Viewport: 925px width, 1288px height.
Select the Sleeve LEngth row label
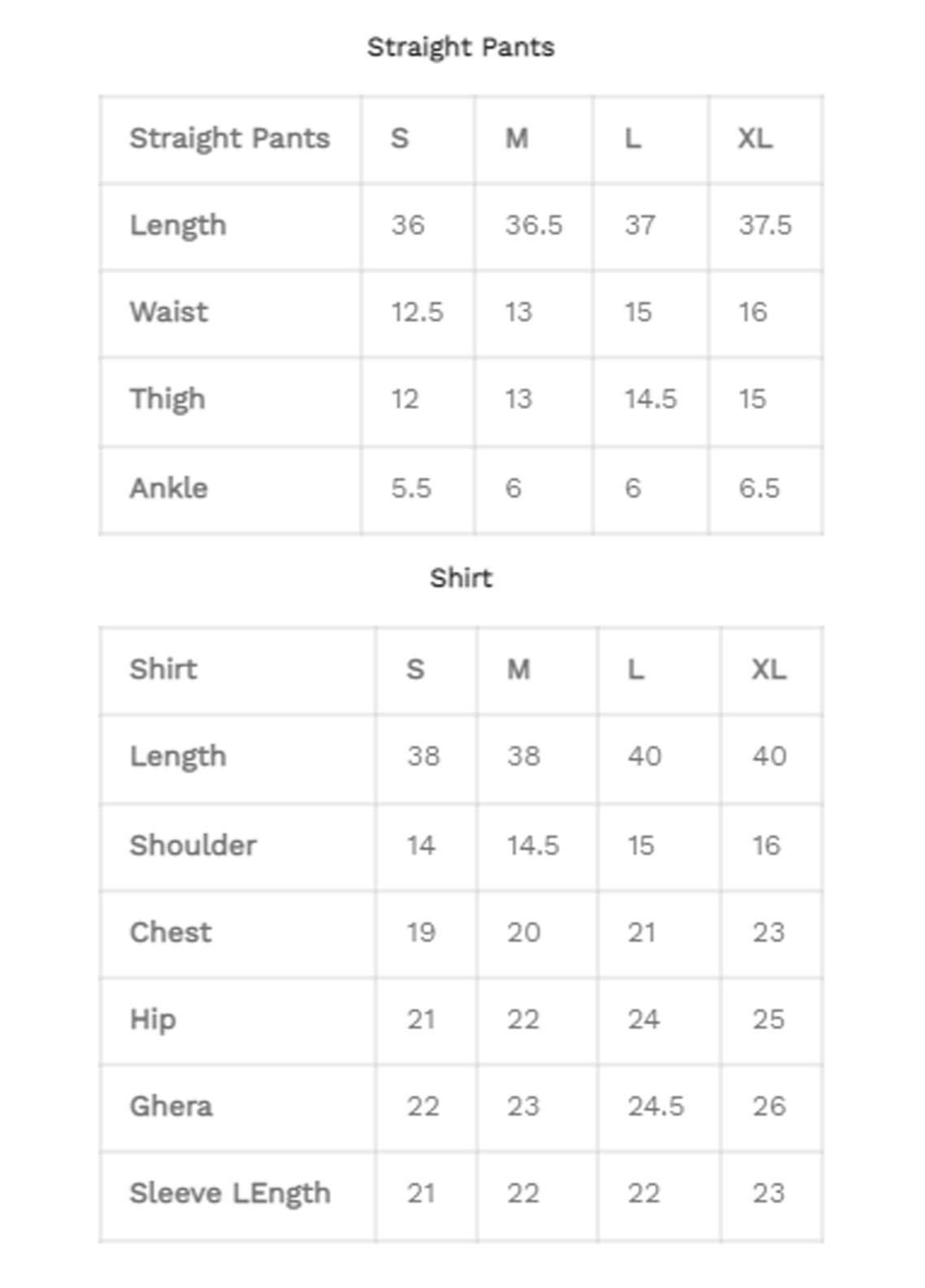pyautogui.click(x=229, y=1193)
